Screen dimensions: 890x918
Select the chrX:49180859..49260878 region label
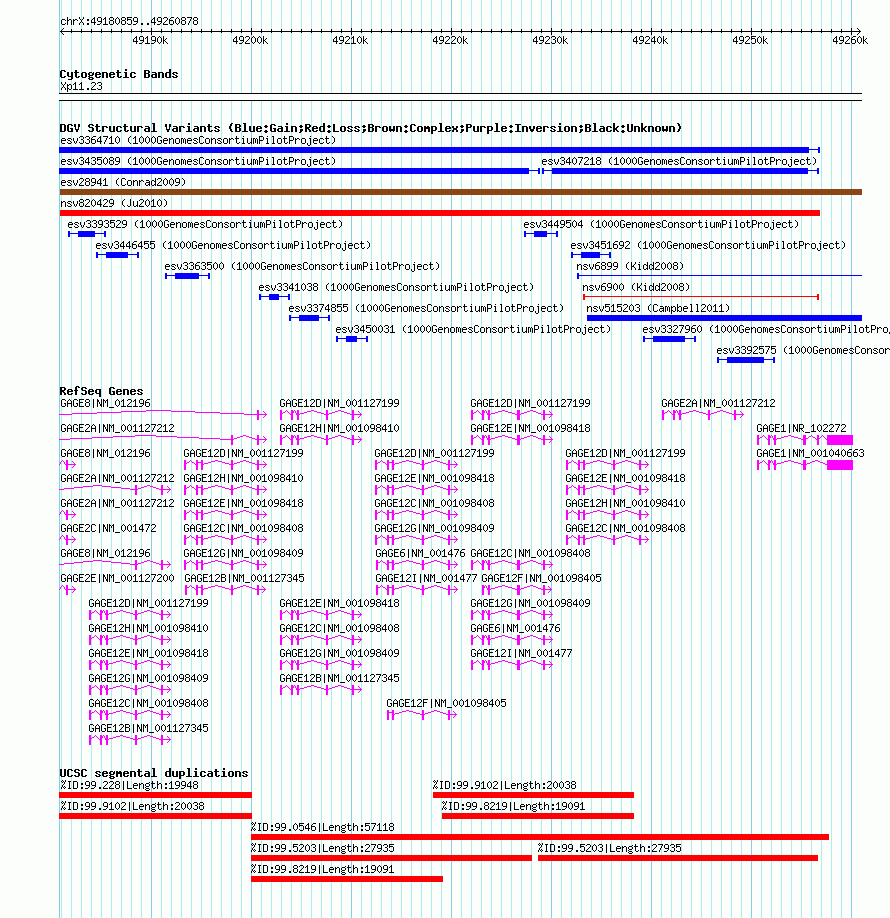coord(129,21)
